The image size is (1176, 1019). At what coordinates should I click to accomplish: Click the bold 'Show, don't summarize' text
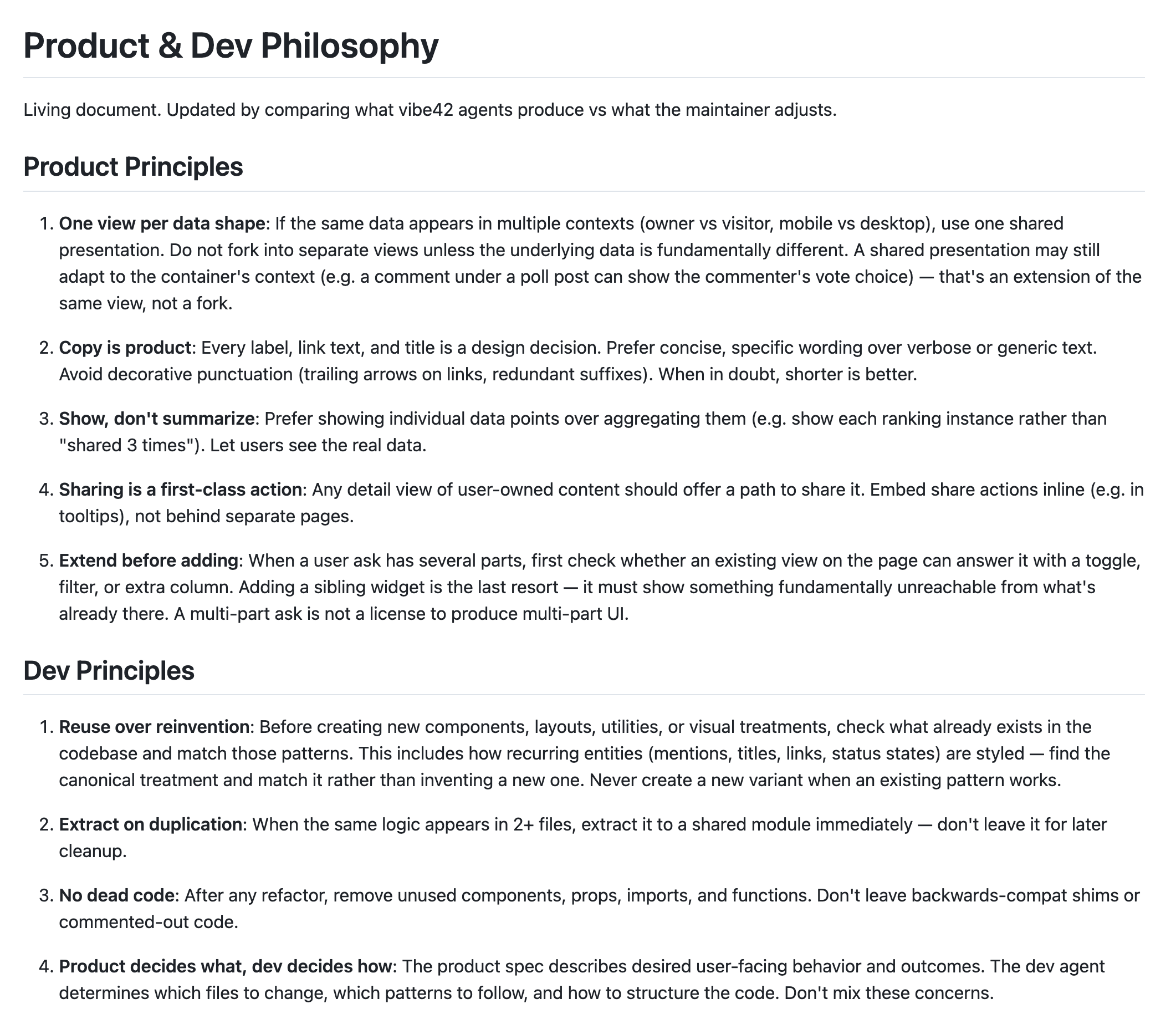point(157,419)
